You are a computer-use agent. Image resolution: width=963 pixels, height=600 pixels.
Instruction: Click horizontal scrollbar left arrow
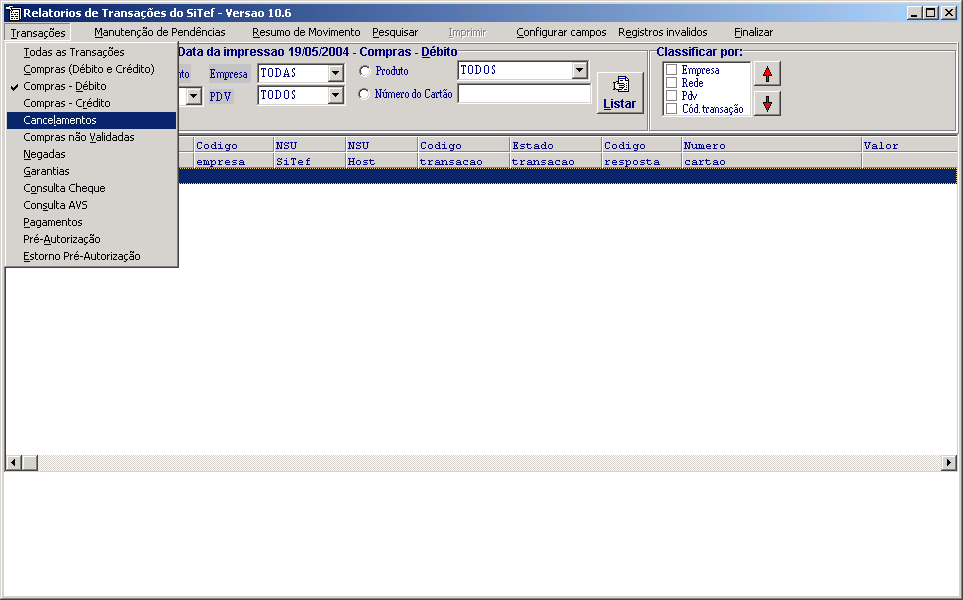14,462
